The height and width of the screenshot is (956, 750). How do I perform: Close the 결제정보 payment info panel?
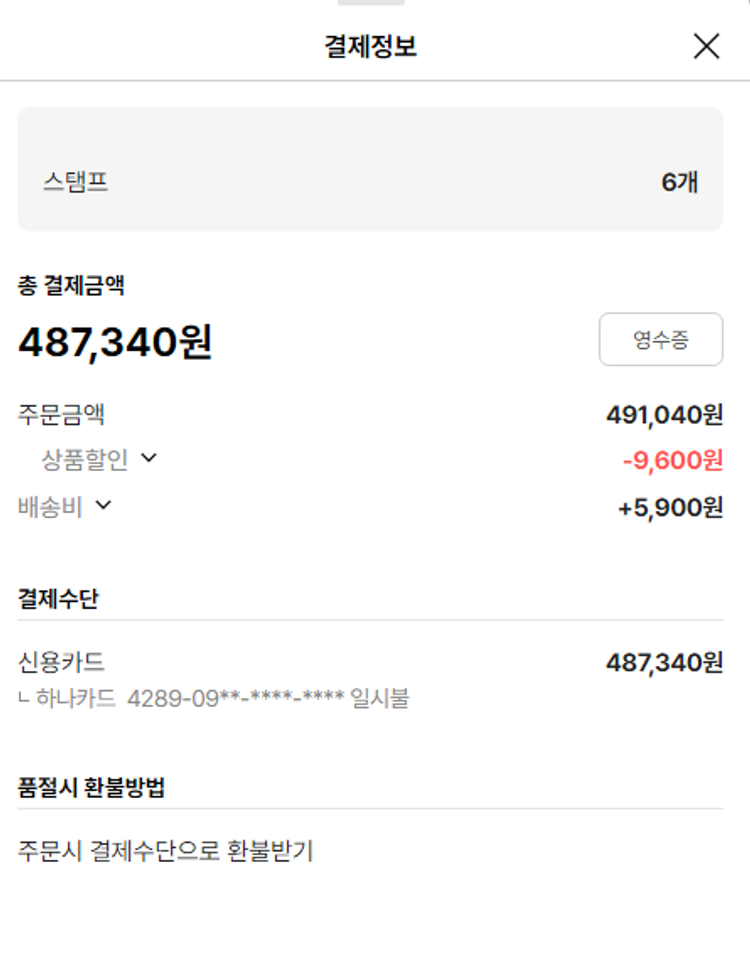pos(706,46)
